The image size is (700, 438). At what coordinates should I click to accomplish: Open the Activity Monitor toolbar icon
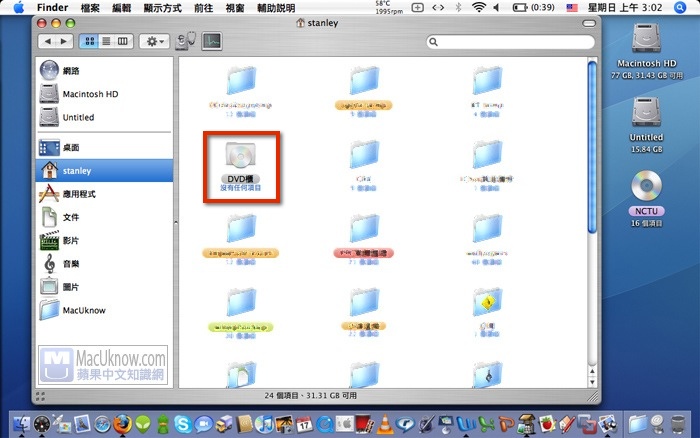(212, 41)
